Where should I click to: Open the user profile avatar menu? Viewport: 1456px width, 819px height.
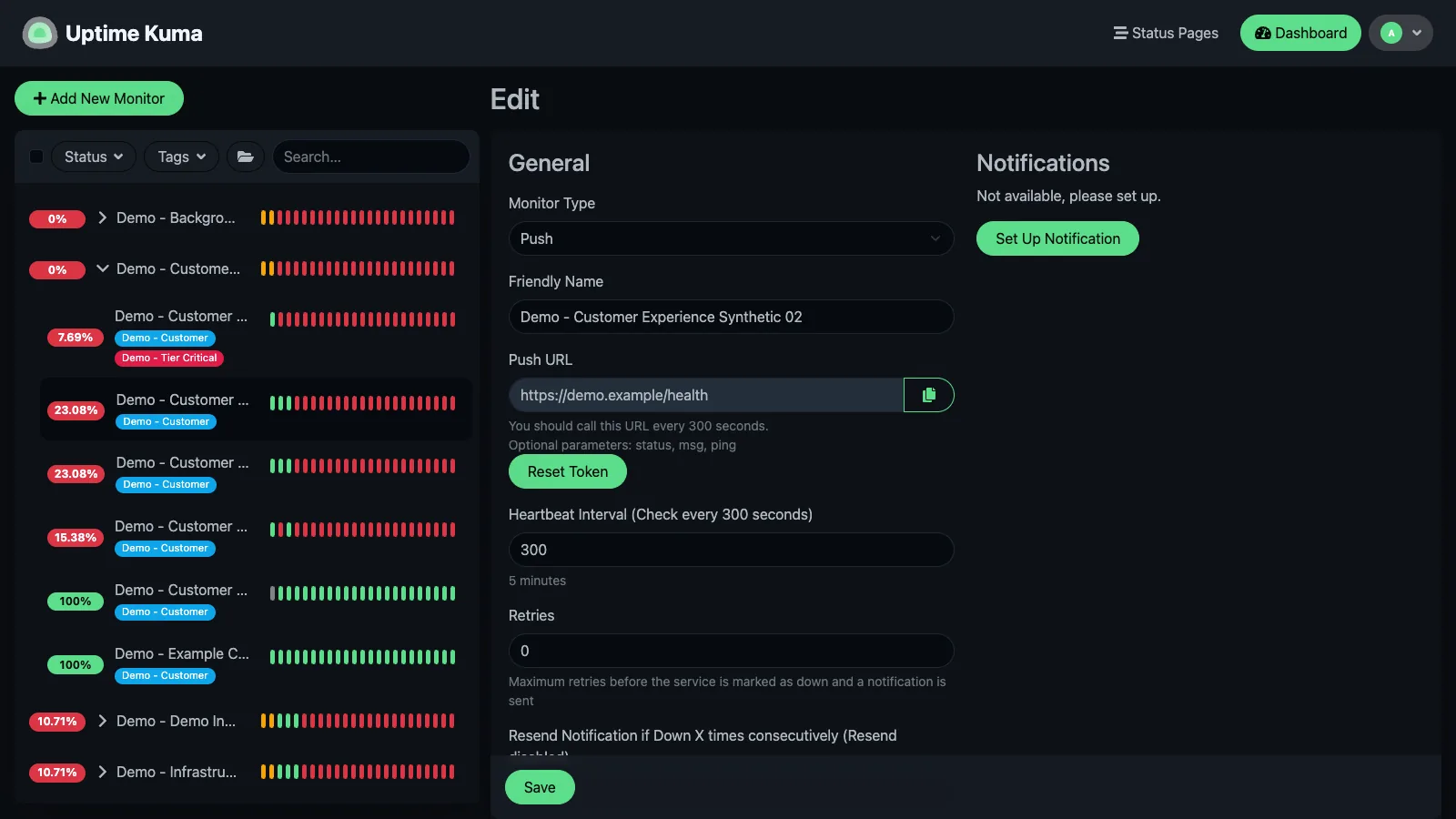[x=1400, y=33]
